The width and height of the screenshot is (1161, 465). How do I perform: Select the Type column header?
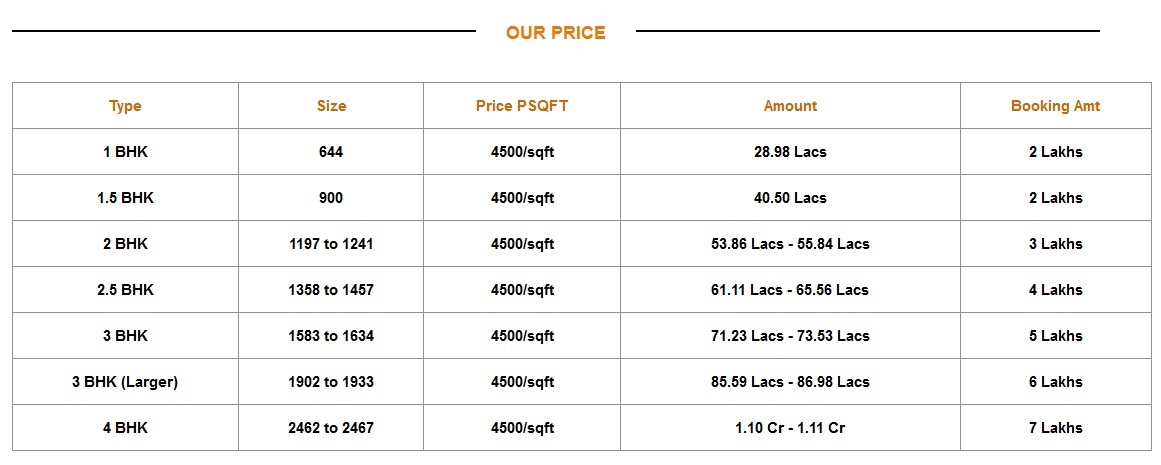(x=125, y=106)
